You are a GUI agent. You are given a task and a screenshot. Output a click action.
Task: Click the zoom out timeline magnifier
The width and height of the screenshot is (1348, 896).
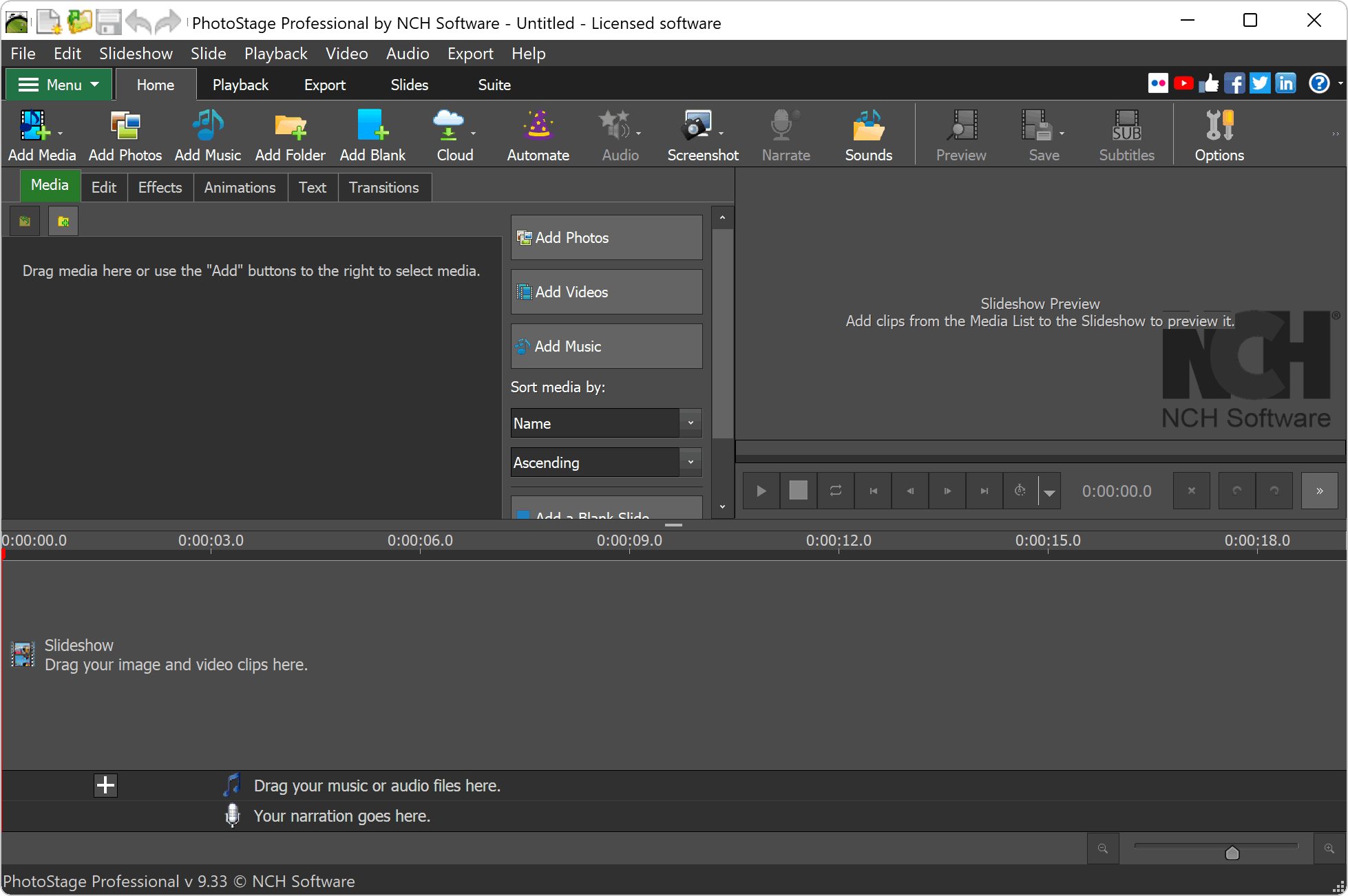coord(1103,849)
